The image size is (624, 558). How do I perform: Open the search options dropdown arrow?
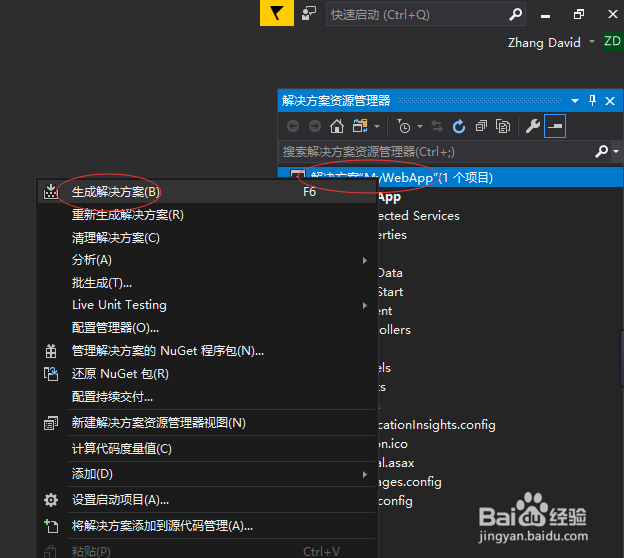616,152
